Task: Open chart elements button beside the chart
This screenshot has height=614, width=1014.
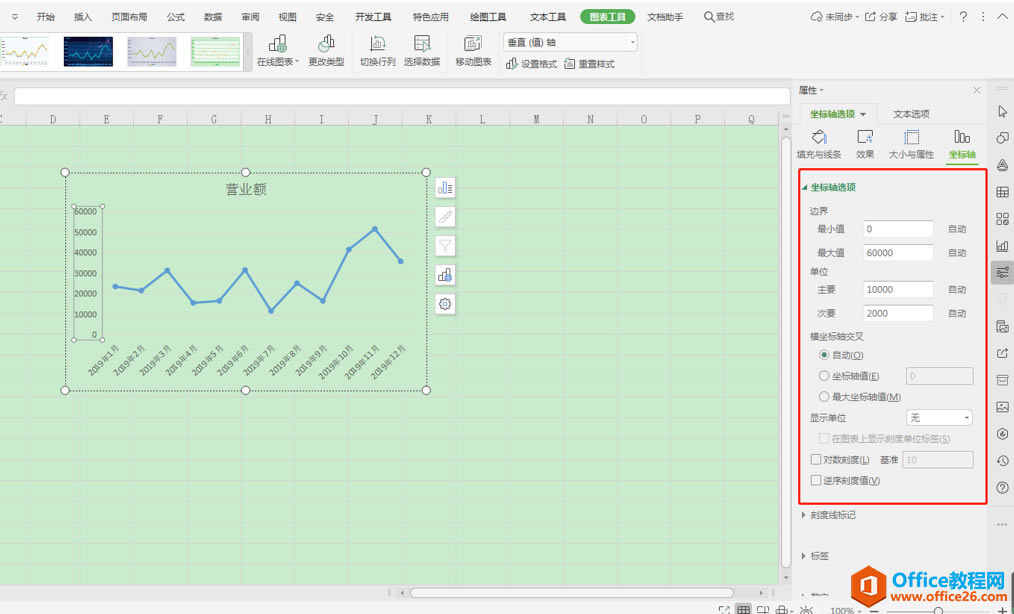Action: [x=445, y=188]
